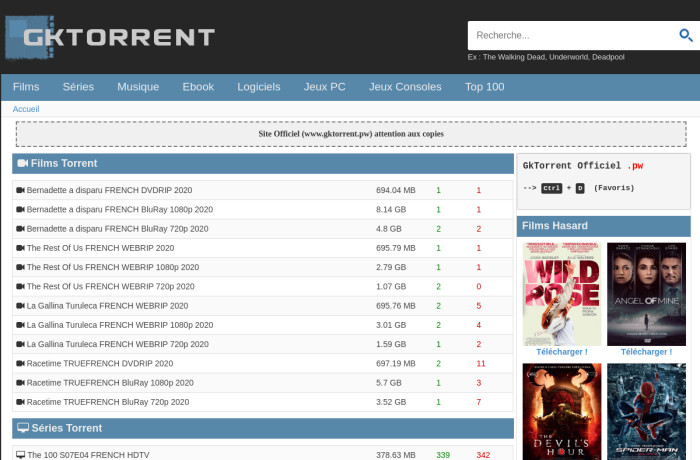Click camera icon beside Gallina Turuleca WEBRIP 2020

(x=20, y=306)
